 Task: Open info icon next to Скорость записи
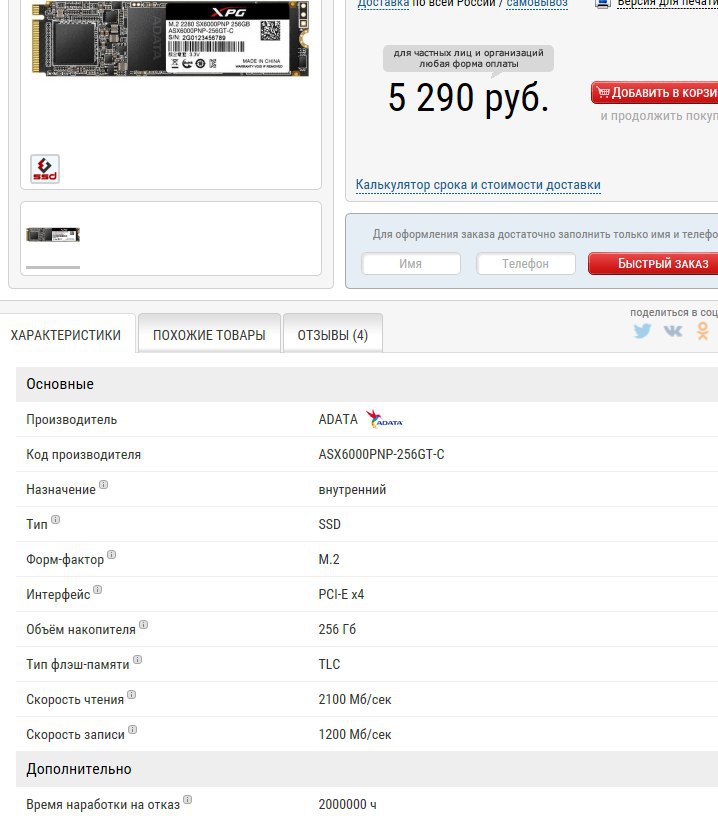point(133,729)
